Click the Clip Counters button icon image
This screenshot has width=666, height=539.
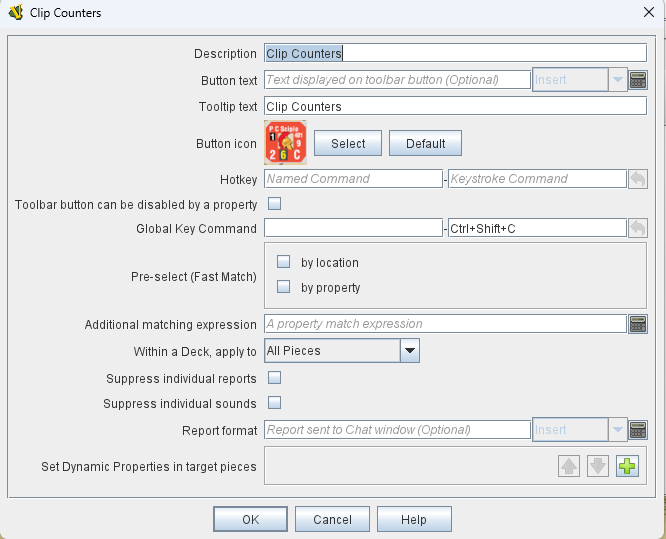(x=285, y=143)
